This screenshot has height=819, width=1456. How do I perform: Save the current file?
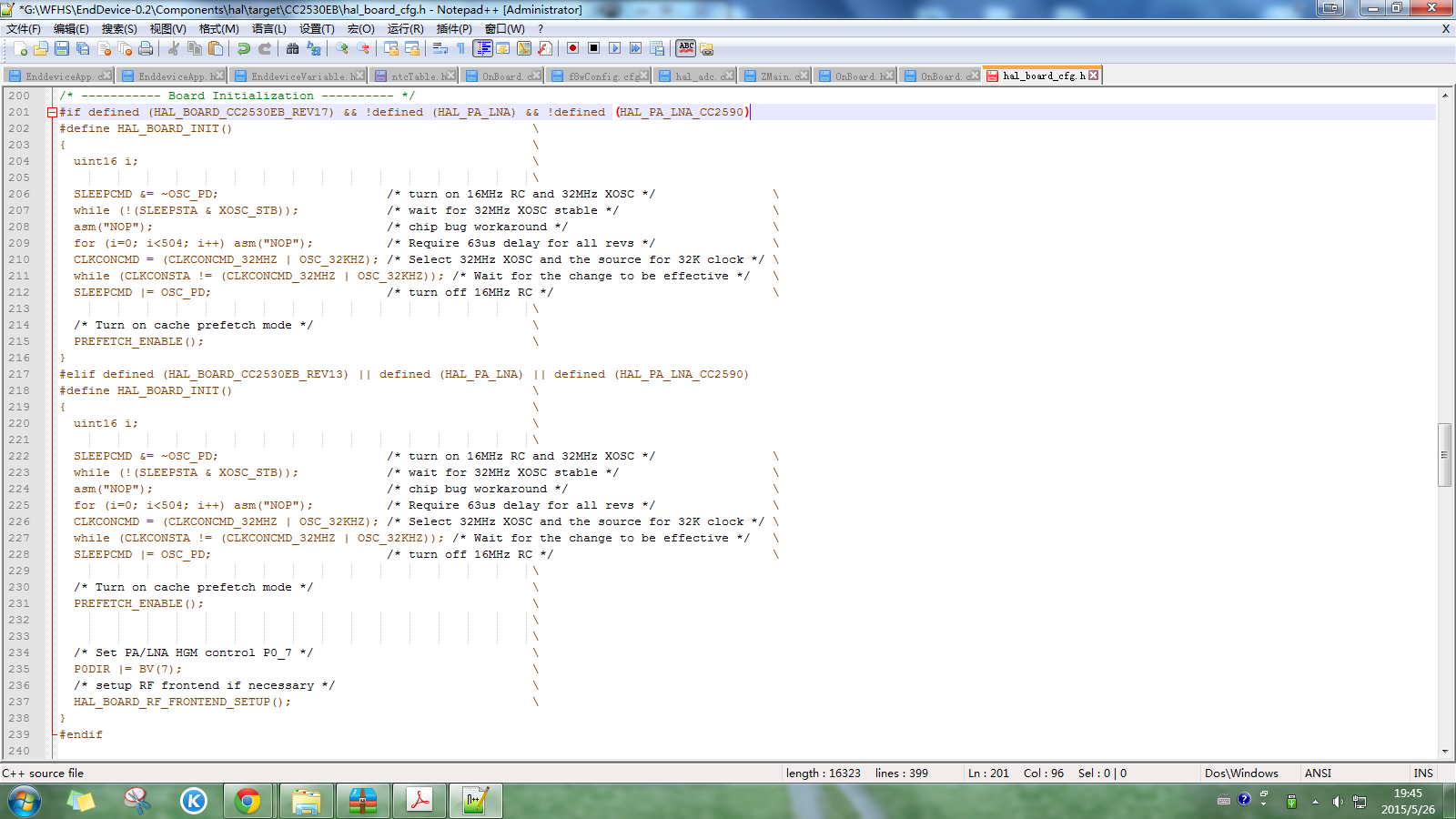coord(62,48)
